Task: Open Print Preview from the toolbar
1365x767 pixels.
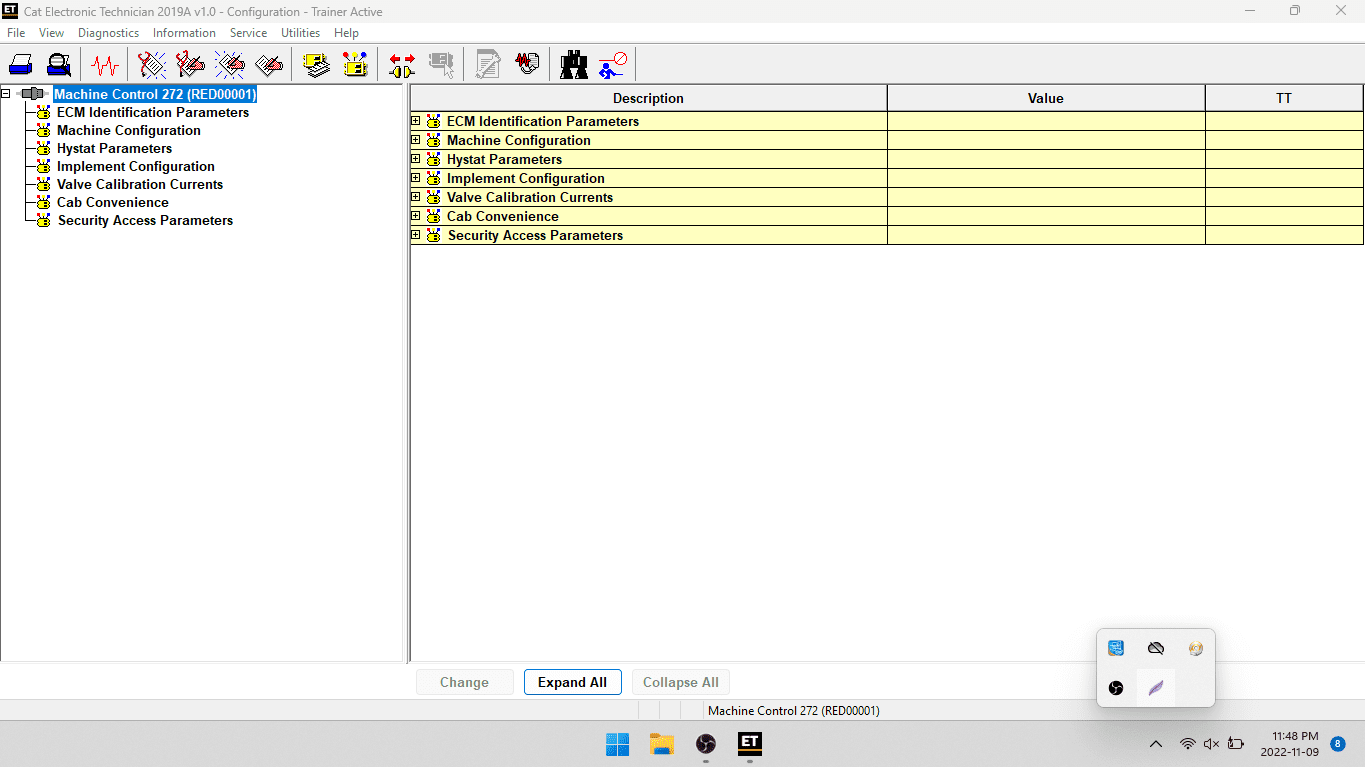Action: 59,66
